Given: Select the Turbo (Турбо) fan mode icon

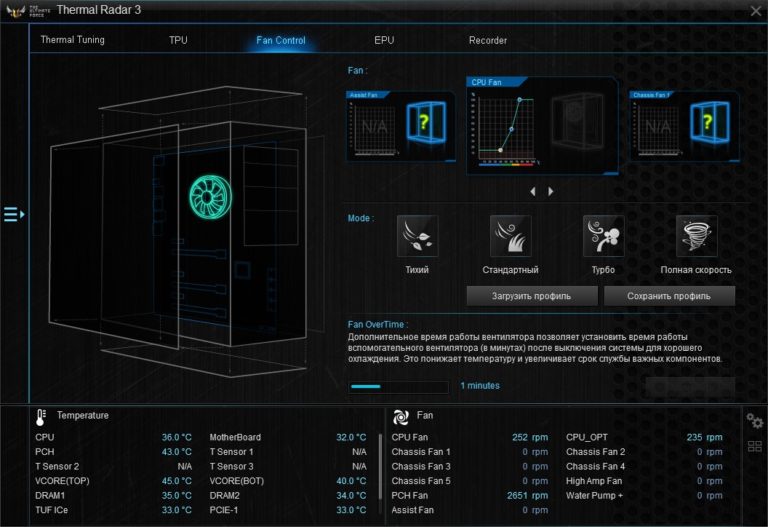Looking at the screenshot, I should coord(603,236).
